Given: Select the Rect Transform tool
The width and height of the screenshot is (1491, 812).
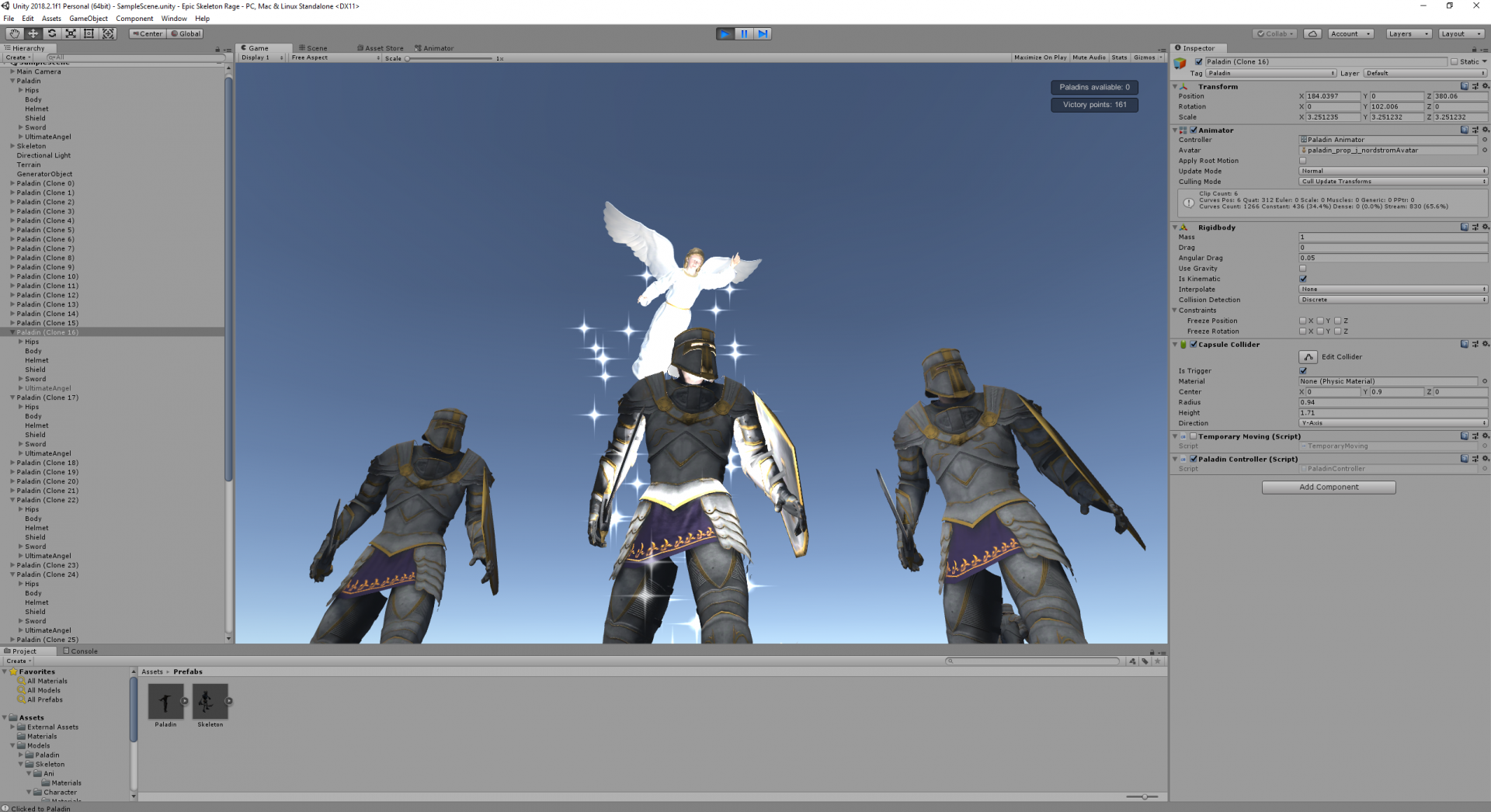Looking at the screenshot, I should tap(89, 33).
